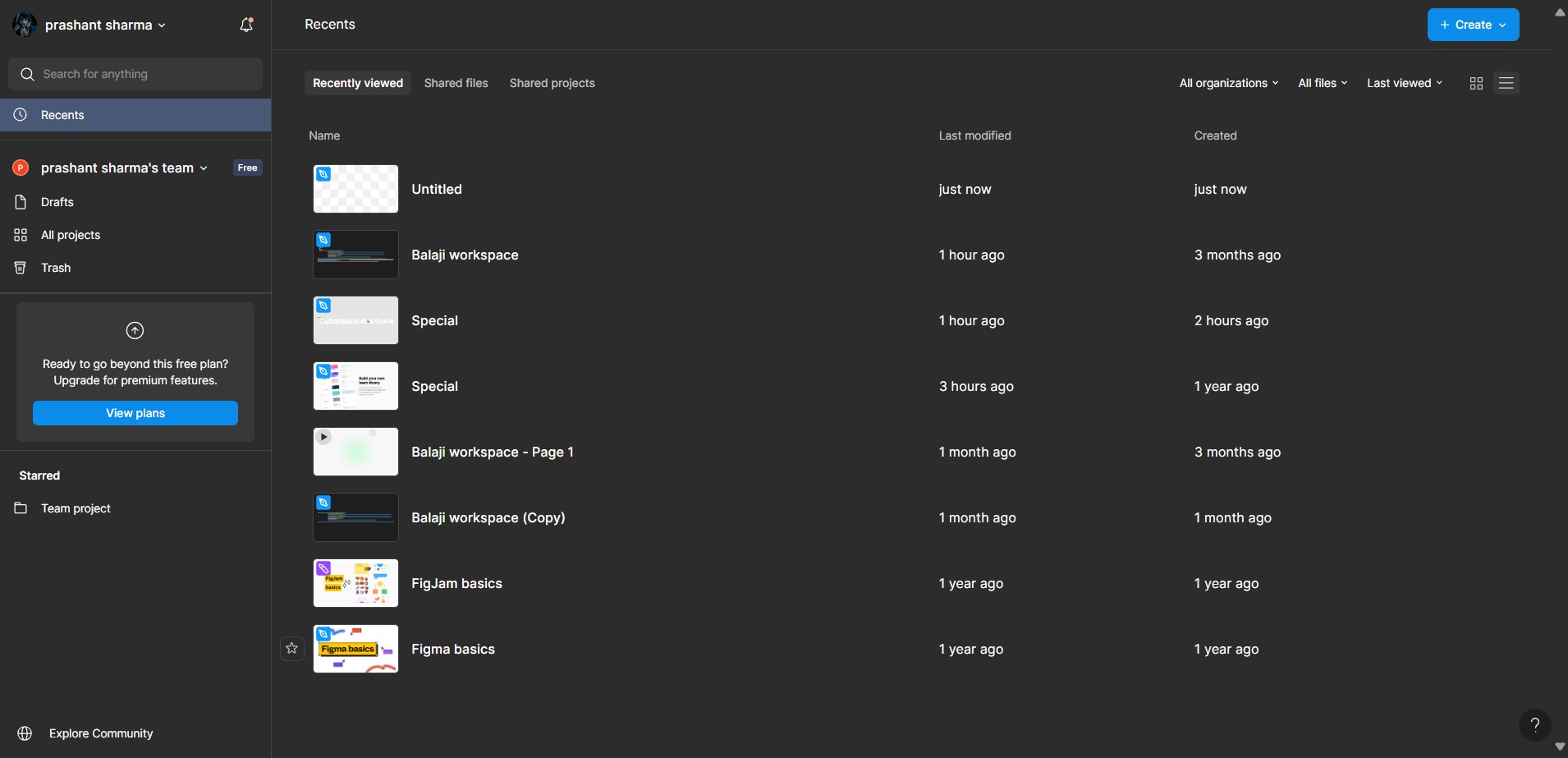Click the Starred section label

(x=39, y=475)
